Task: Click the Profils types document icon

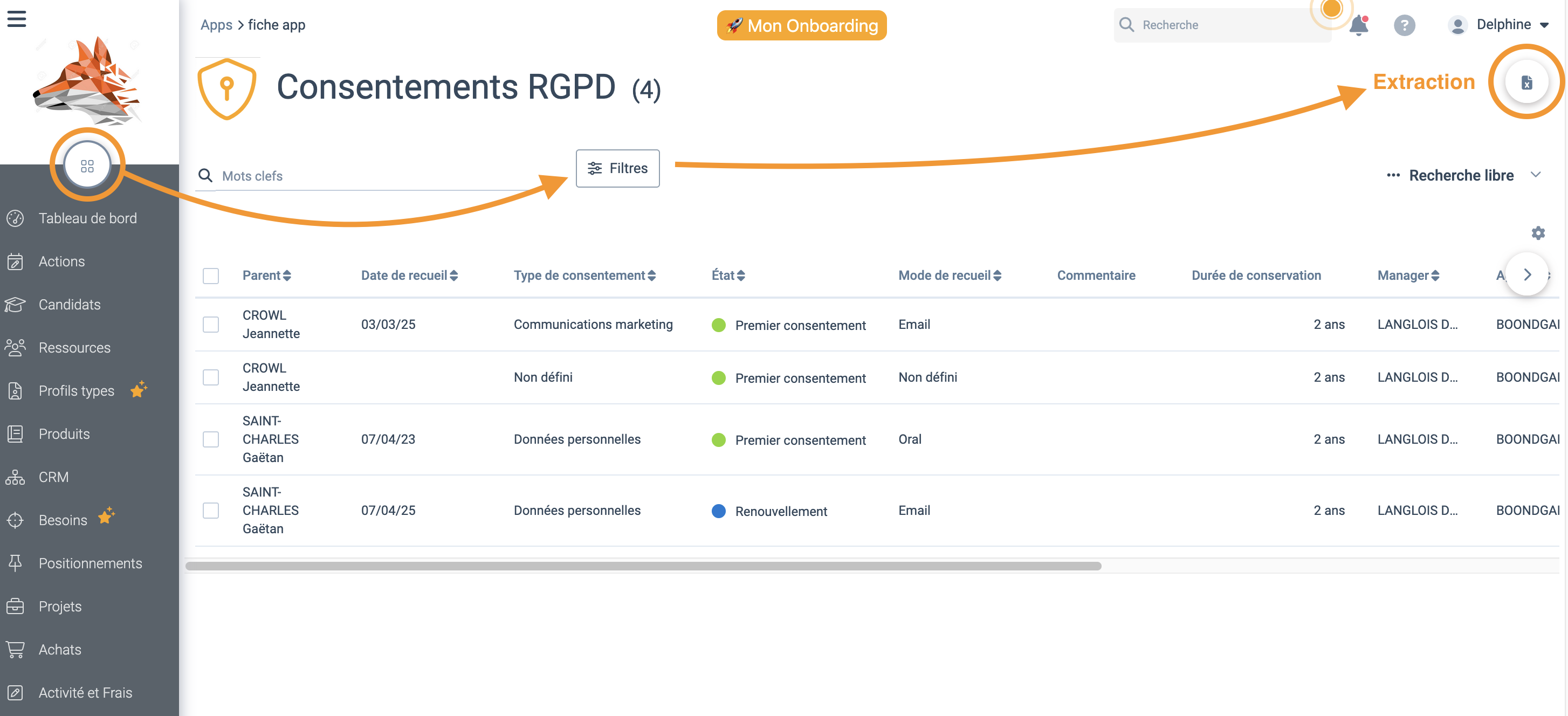Action: [x=15, y=391]
